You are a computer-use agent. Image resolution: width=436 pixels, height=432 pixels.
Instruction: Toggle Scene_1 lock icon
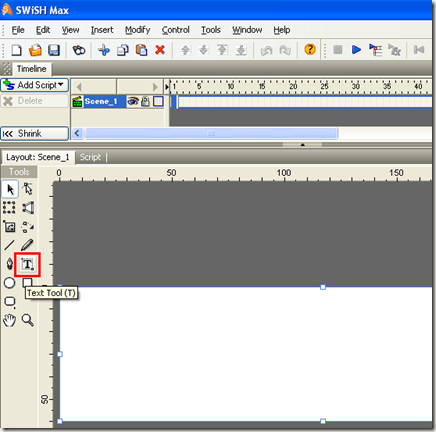point(145,101)
